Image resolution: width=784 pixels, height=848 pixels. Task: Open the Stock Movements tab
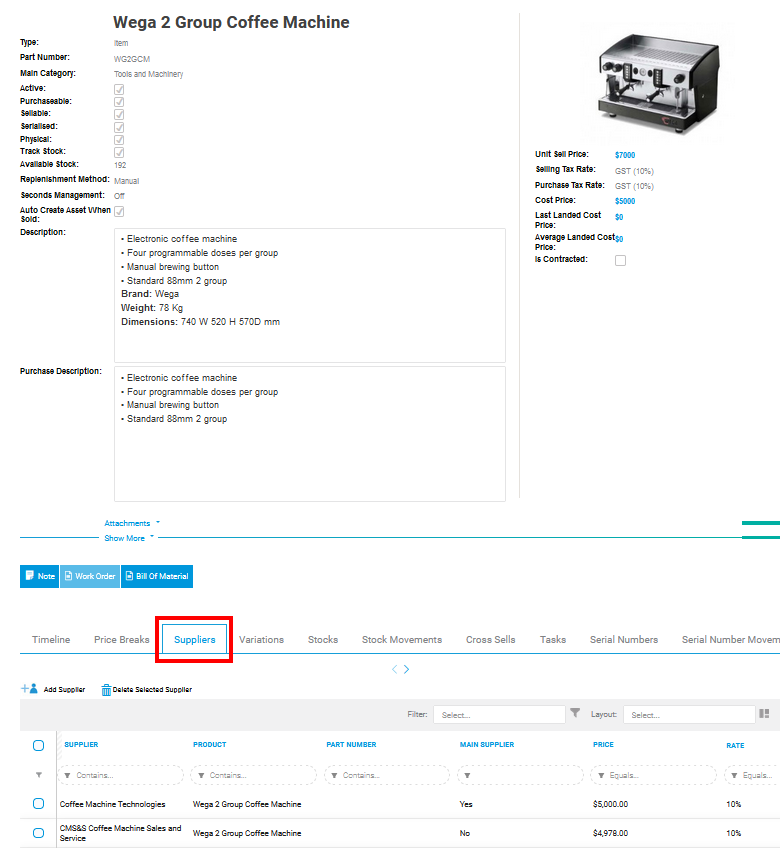click(x=402, y=639)
